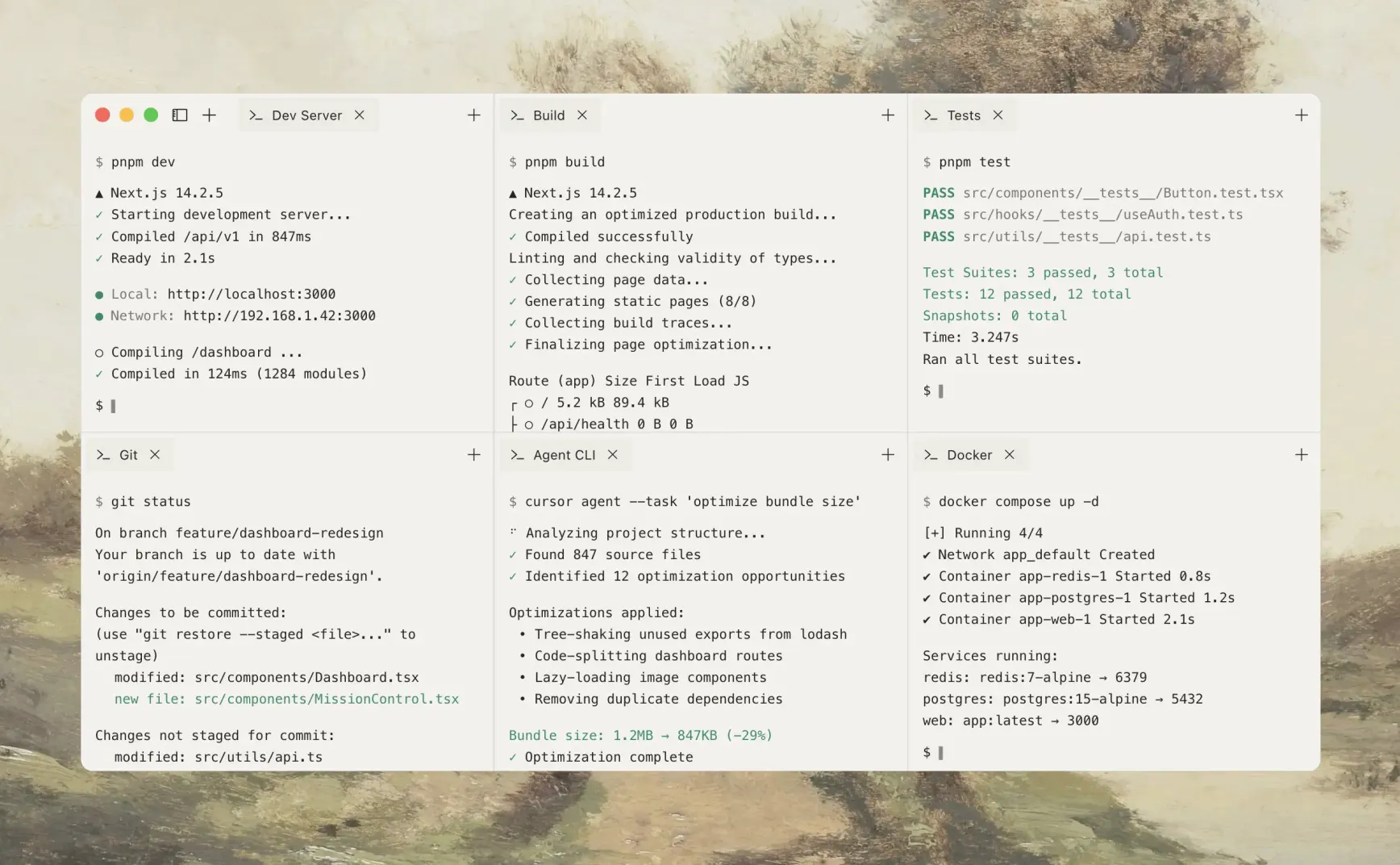Add new tab in Dev Server pane
This screenshot has height=865, width=1400.
473,115
